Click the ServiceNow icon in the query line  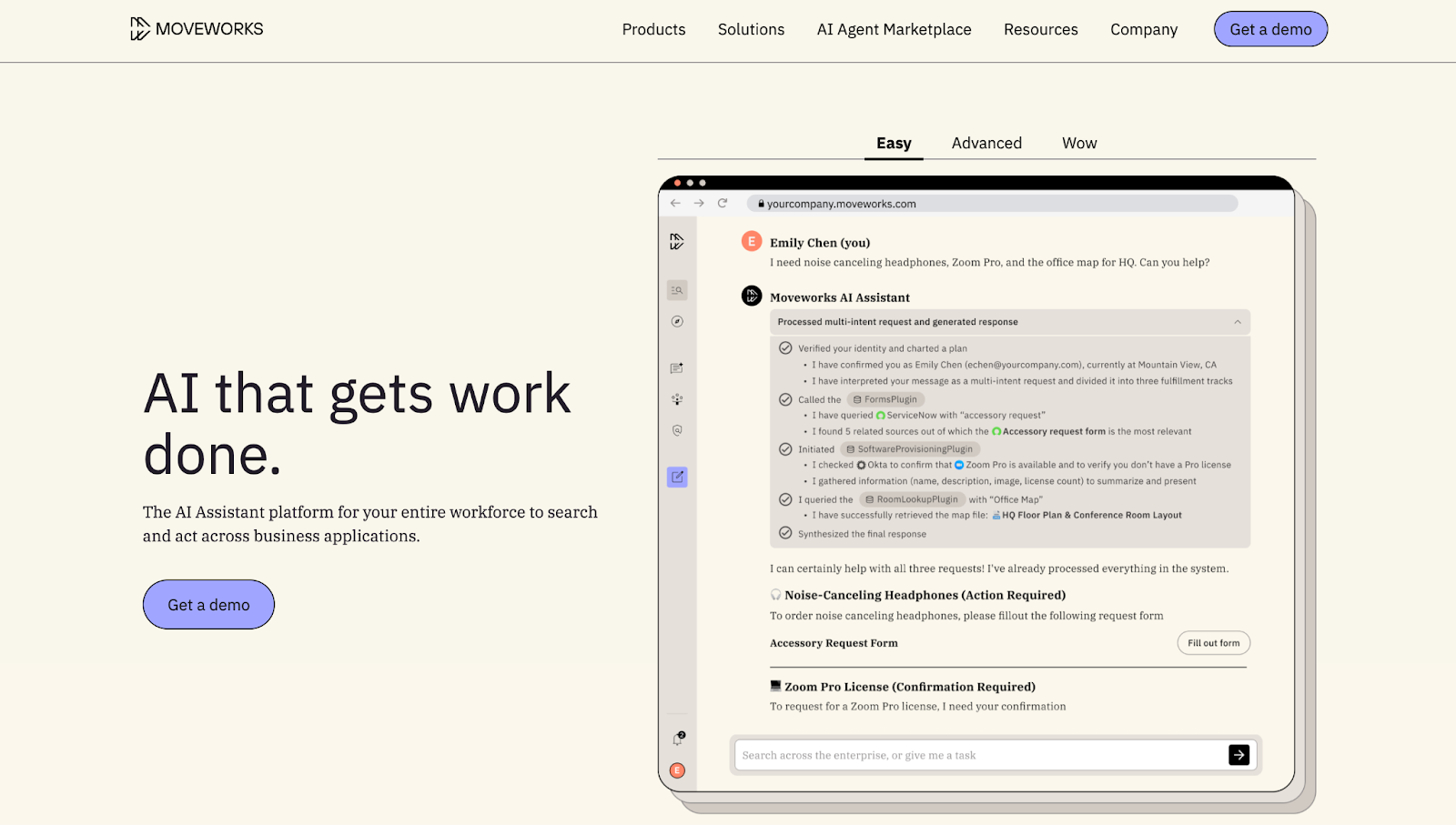[880, 416]
